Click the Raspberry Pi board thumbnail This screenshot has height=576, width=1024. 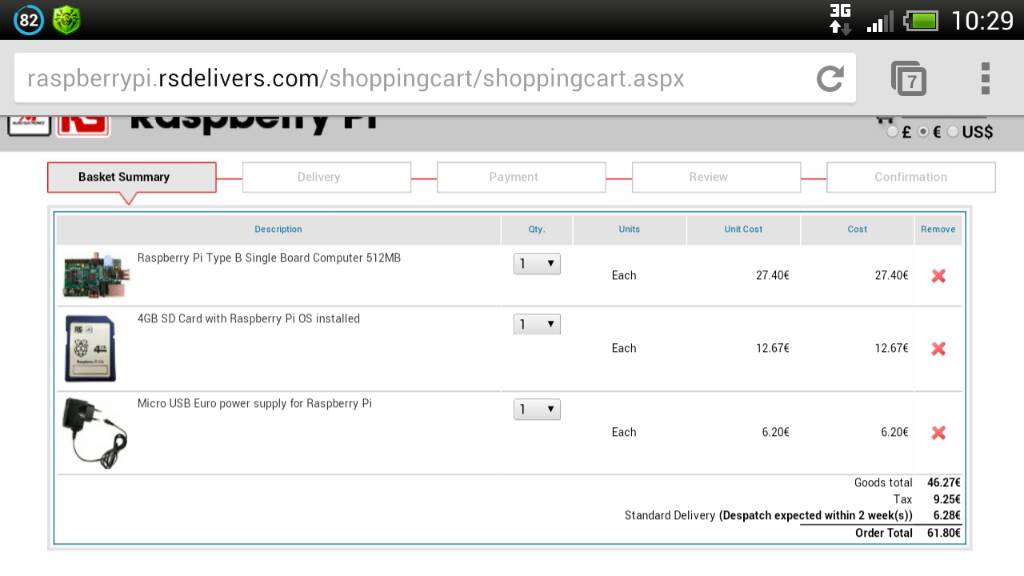[96, 275]
